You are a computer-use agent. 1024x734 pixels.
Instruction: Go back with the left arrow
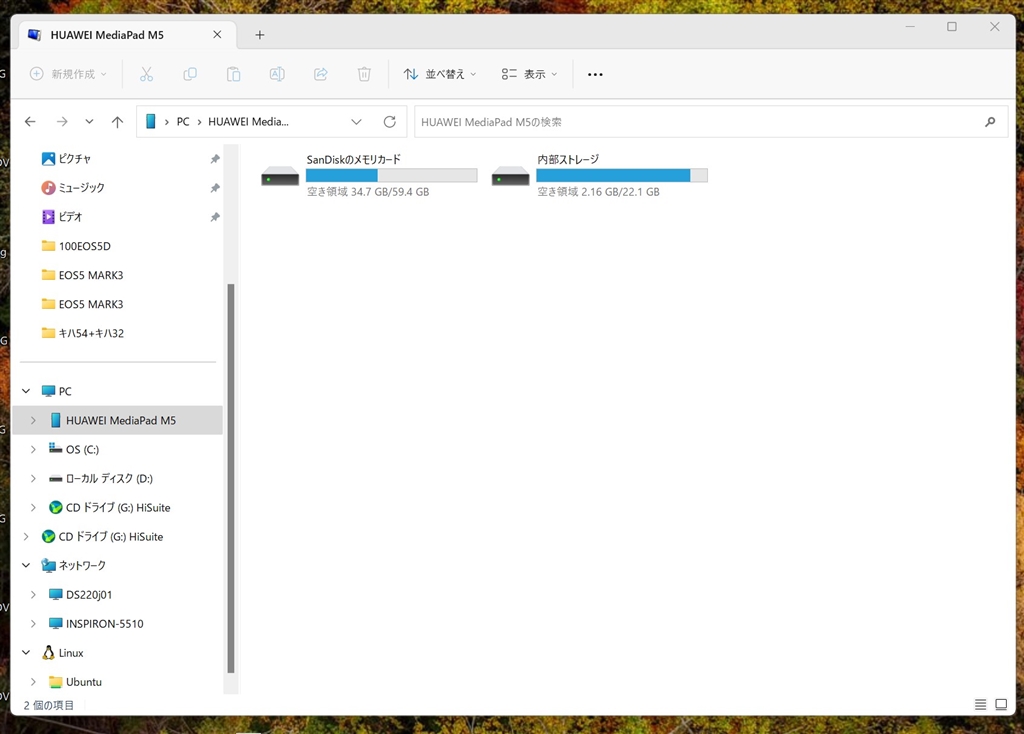pyautogui.click(x=30, y=121)
